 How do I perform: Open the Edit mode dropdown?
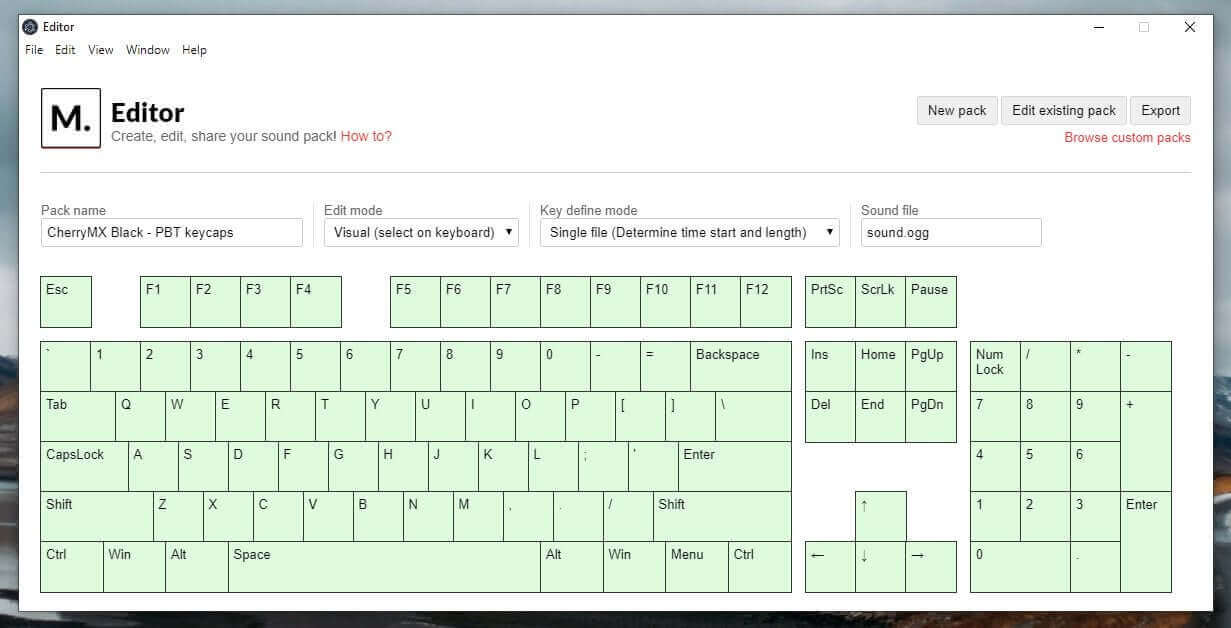coord(421,232)
